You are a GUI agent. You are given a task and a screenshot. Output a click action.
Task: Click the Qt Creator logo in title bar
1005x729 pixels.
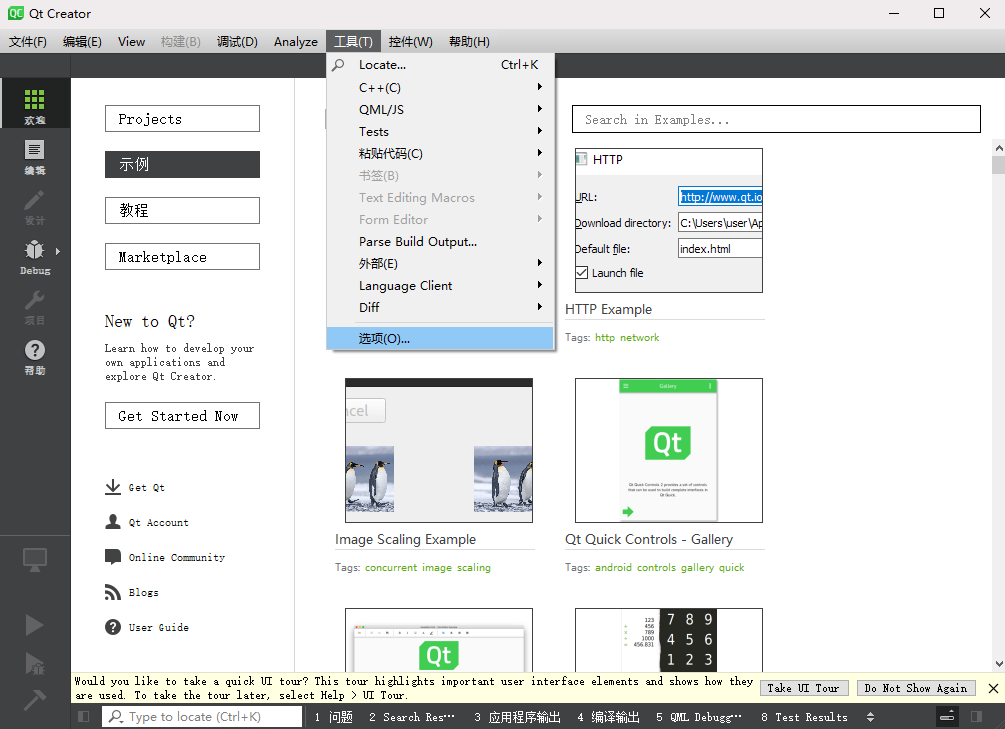coord(16,13)
